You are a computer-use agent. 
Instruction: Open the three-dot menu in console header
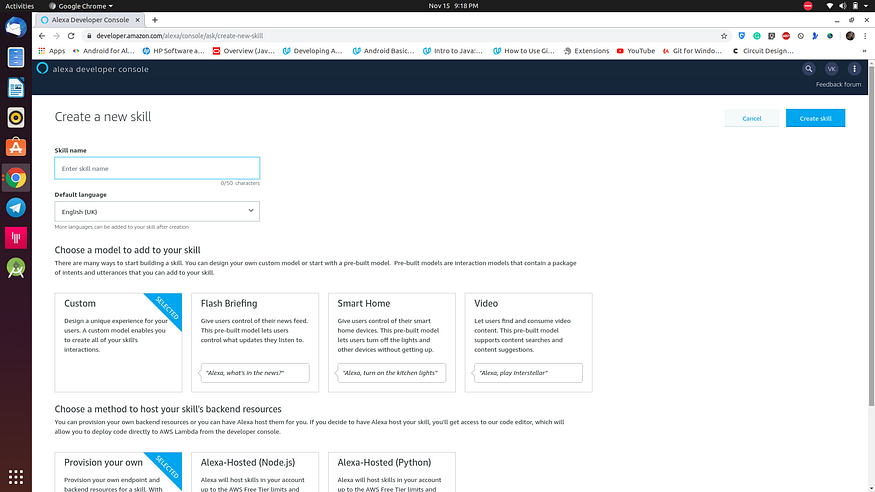coord(854,69)
